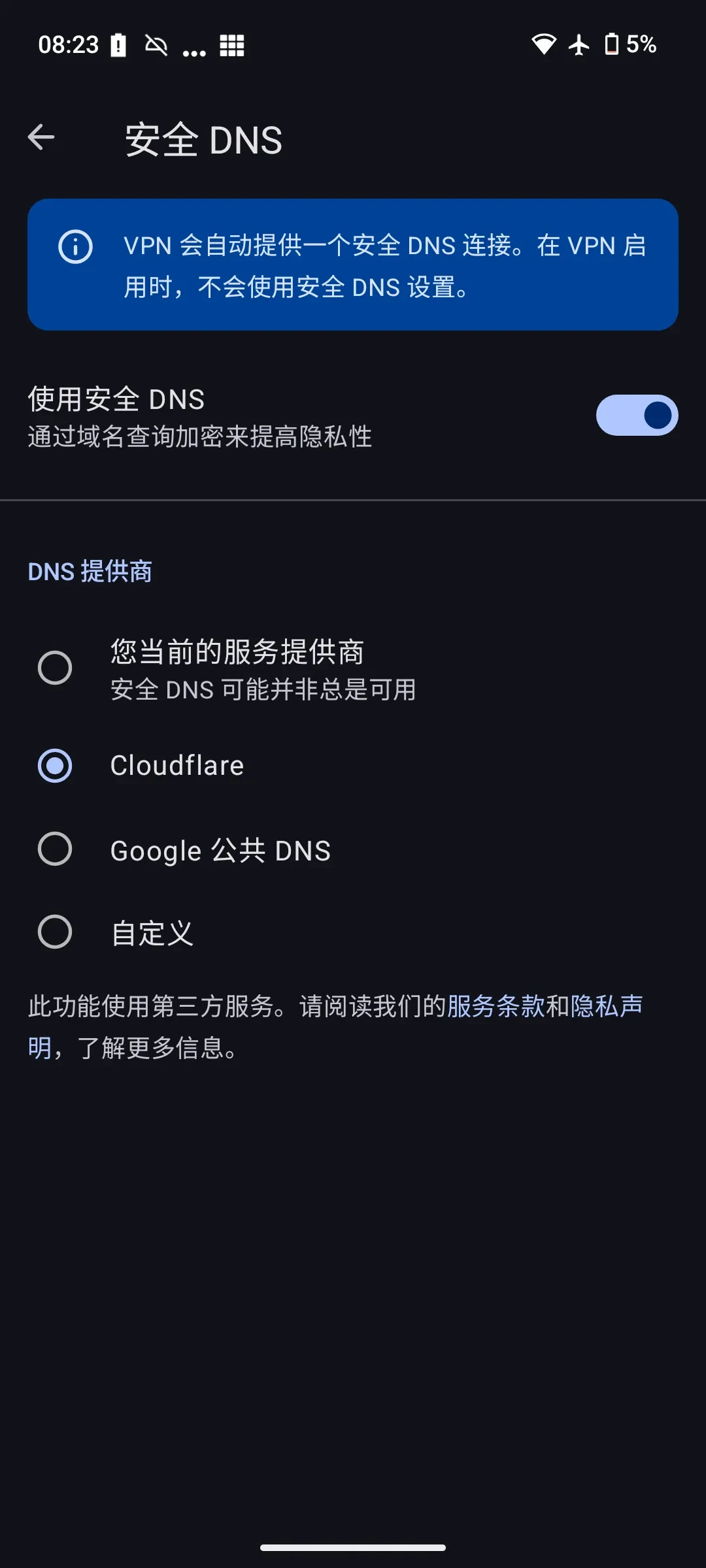Image resolution: width=706 pixels, height=1568 pixels.
Task: Select the 自定义 radio button
Action: pos(55,932)
